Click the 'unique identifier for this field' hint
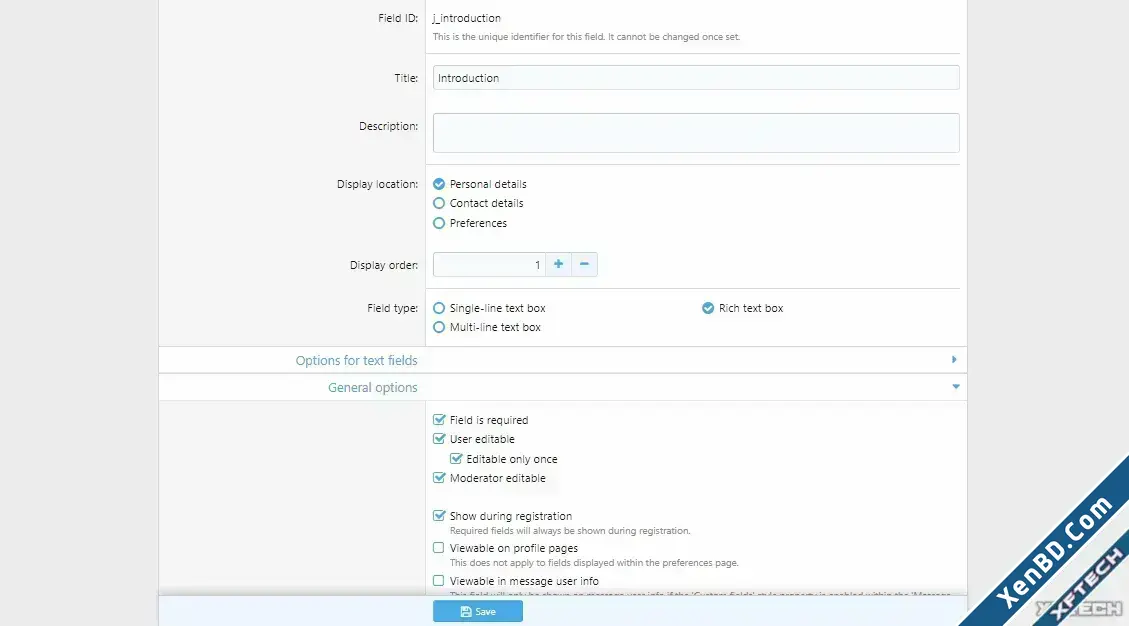This screenshot has height=626, width=1129. (586, 37)
